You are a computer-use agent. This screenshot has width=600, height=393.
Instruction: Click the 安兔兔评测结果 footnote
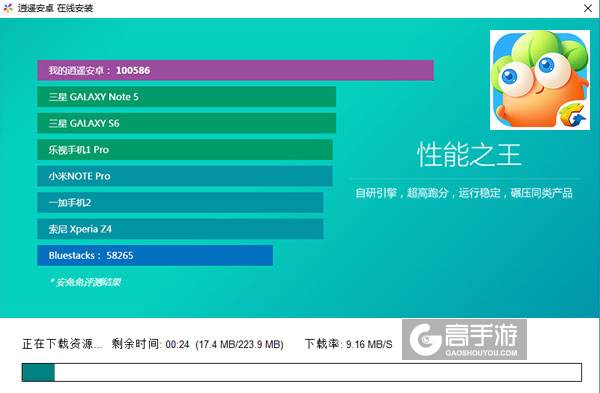85,282
